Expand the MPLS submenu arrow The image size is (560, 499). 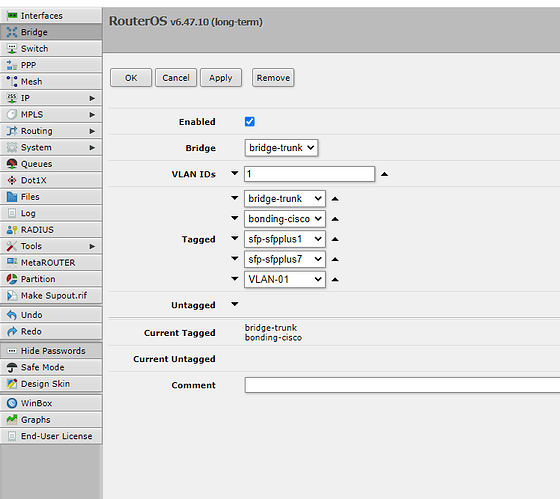tap(92, 115)
